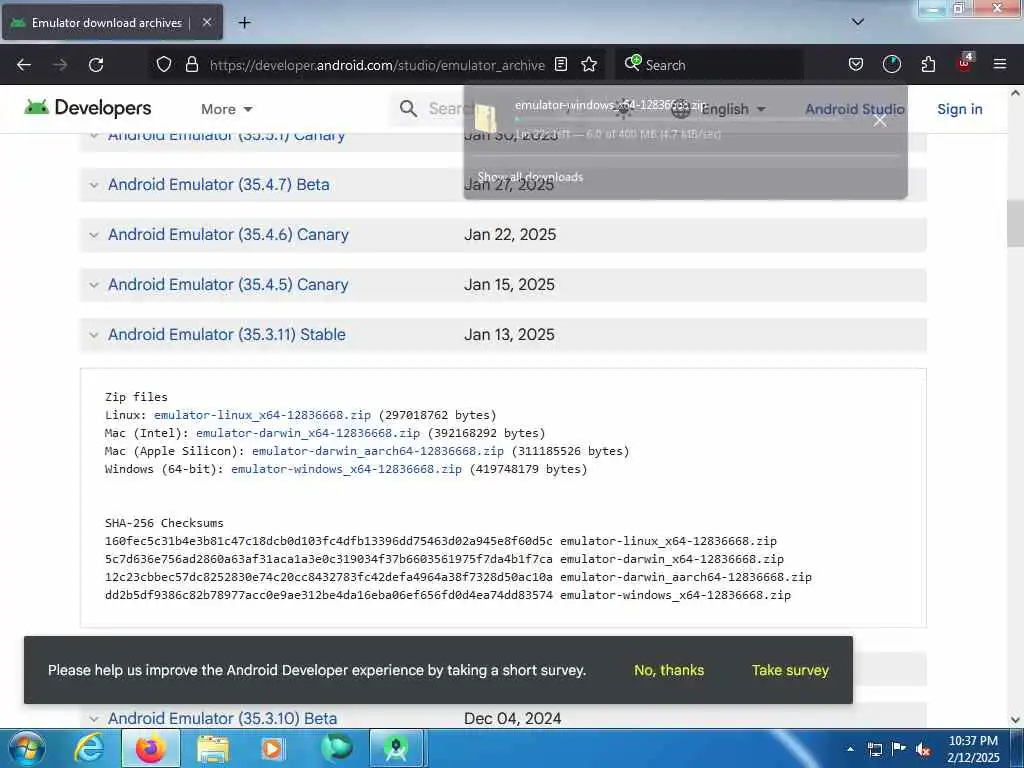Image resolution: width=1024 pixels, height=768 pixels.
Task: Expand the More navigation dropdown
Action: pyautogui.click(x=227, y=109)
